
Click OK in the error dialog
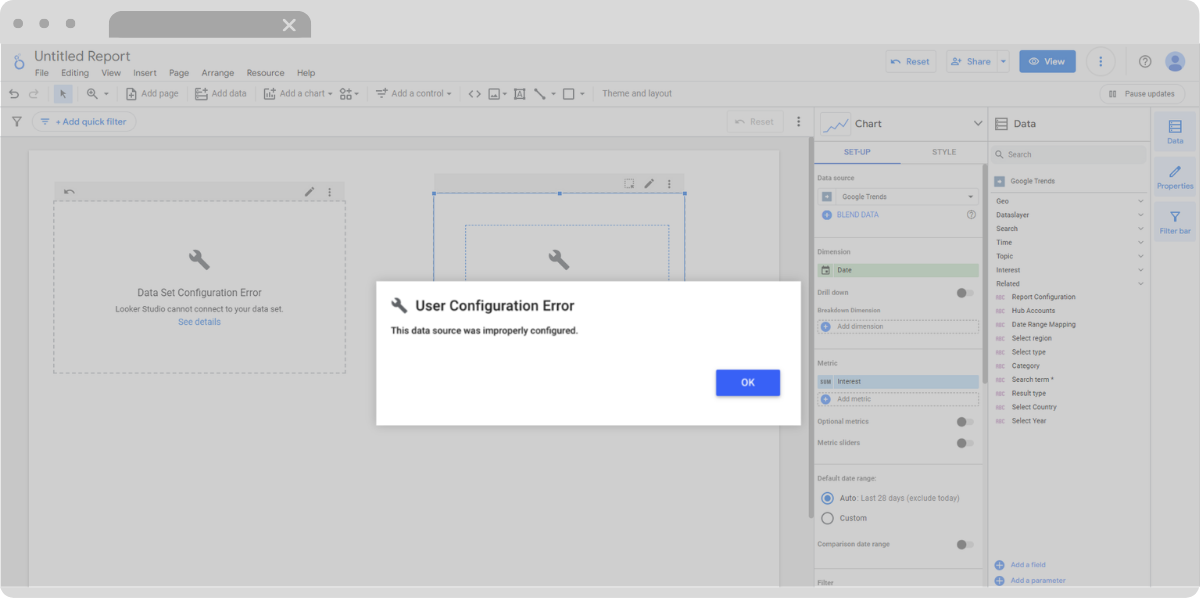pos(748,383)
